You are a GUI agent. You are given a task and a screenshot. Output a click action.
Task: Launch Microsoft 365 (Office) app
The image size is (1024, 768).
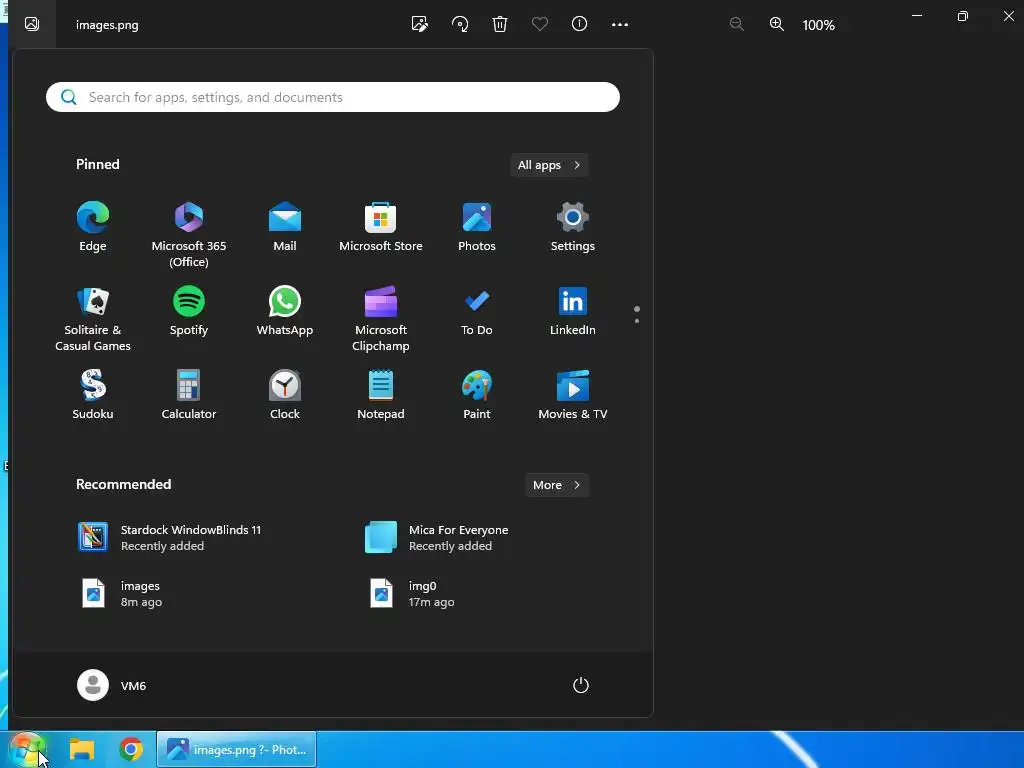click(189, 235)
